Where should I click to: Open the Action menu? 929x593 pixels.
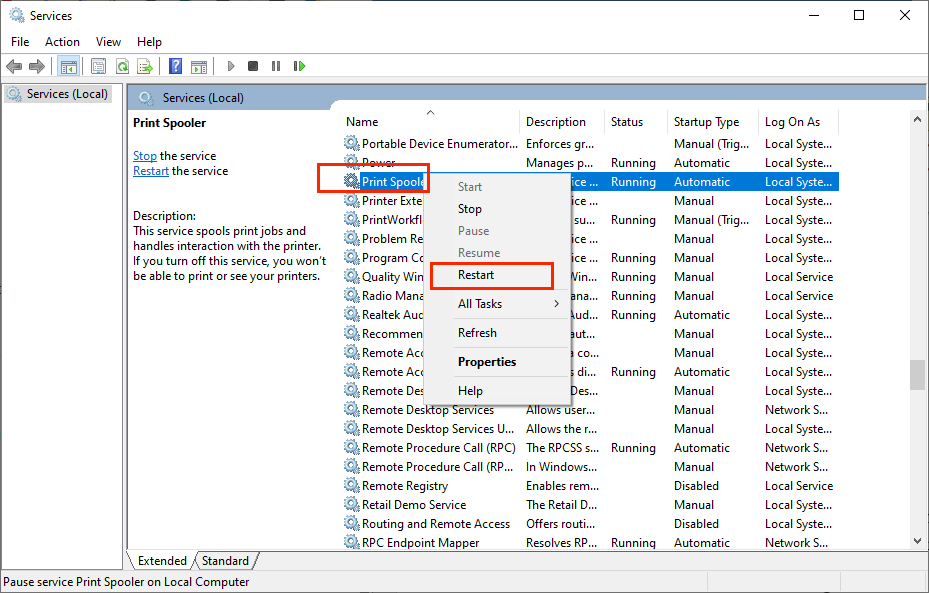(62, 41)
